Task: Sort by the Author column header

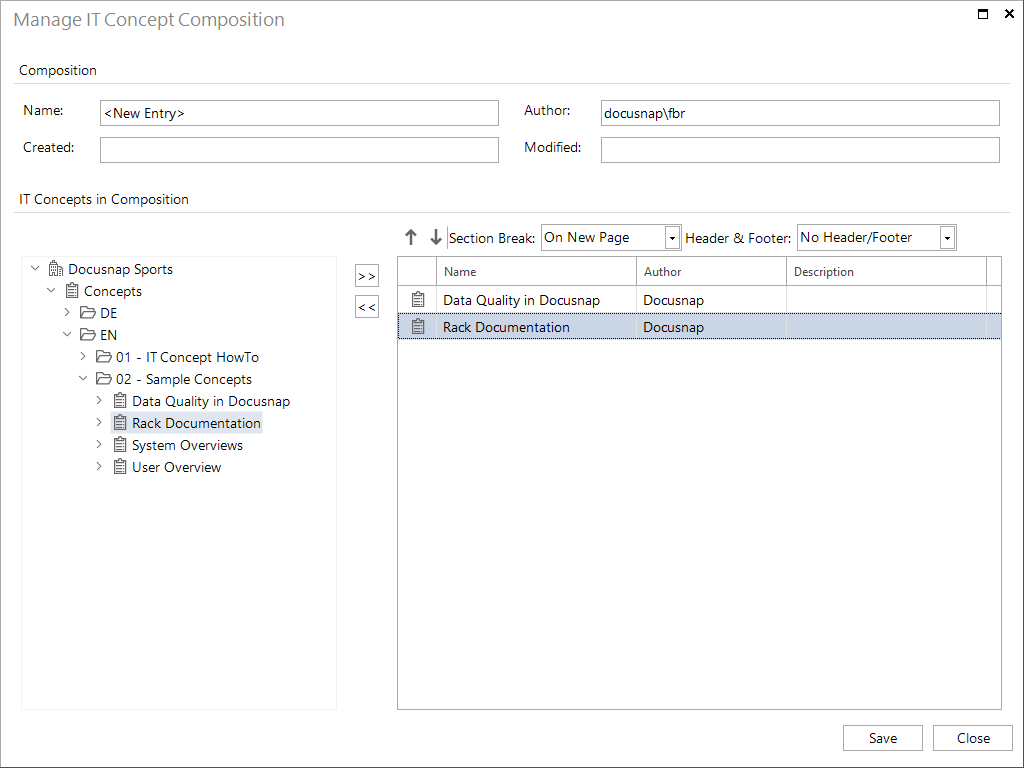Action: [x=711, y=272]
